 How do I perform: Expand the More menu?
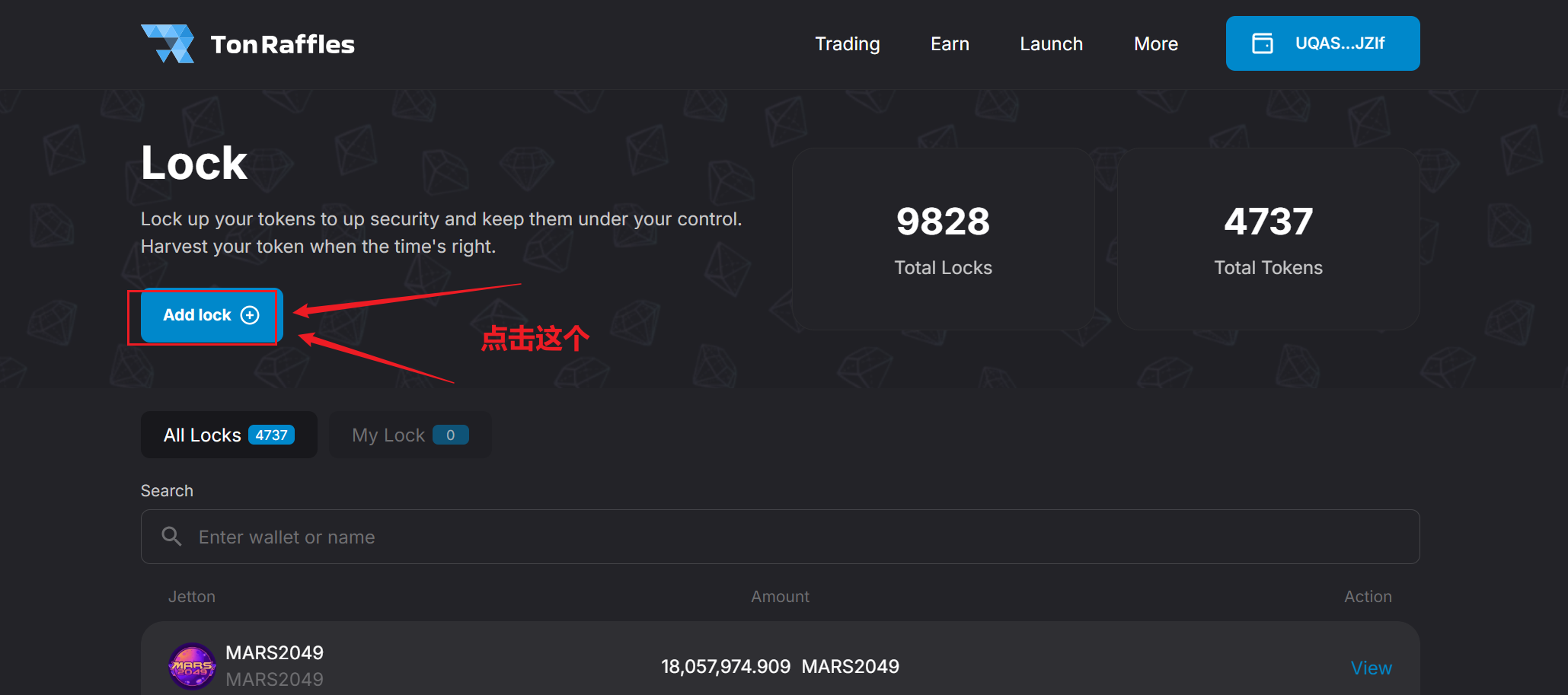1155,44
